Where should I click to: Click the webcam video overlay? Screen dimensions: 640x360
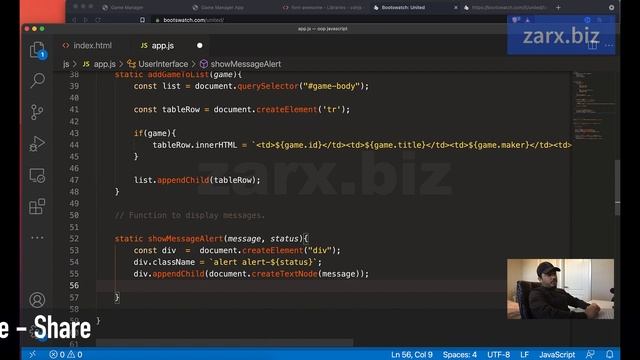pyautogui.click(x=560, y=289)
